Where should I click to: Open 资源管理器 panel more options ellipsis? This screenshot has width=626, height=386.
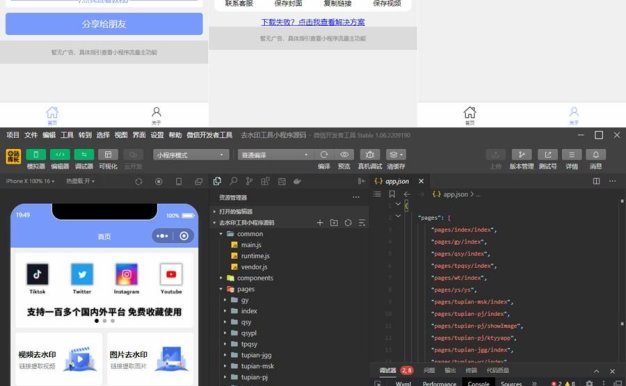pos(356,197)
